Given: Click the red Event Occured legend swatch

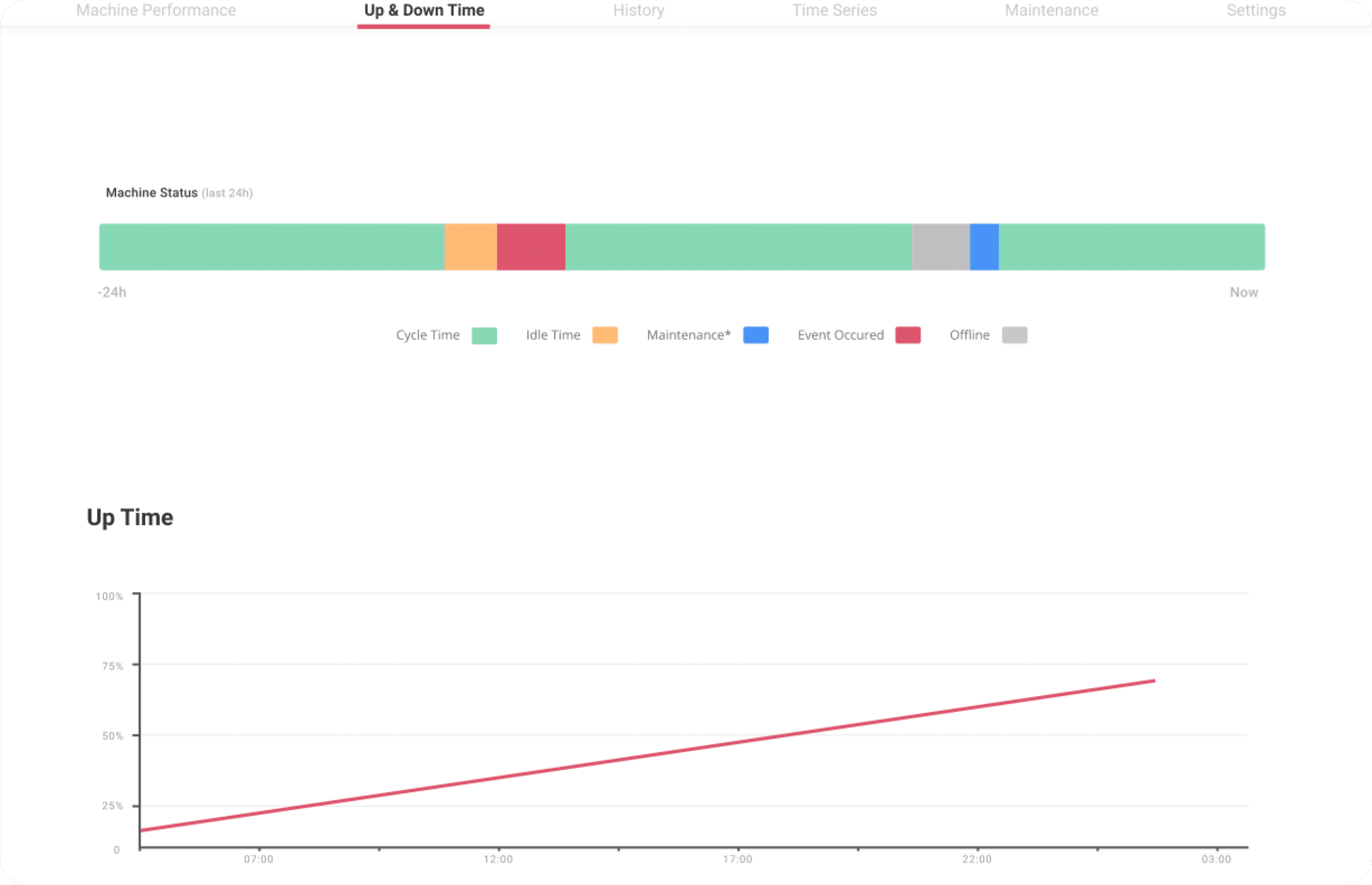Looking at the screenshot, I should click(908, 335).
